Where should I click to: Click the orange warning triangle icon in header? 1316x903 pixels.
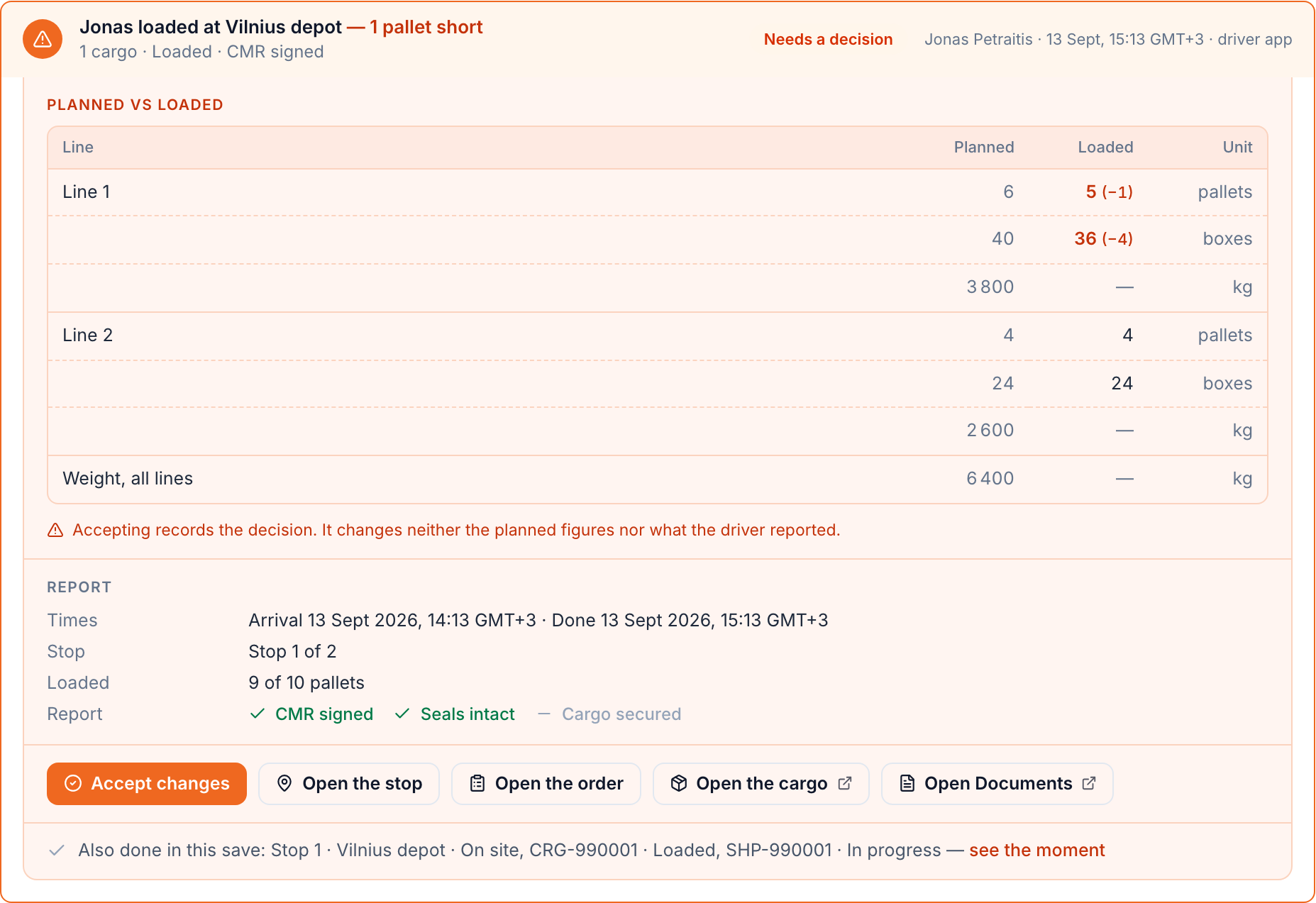43,39
